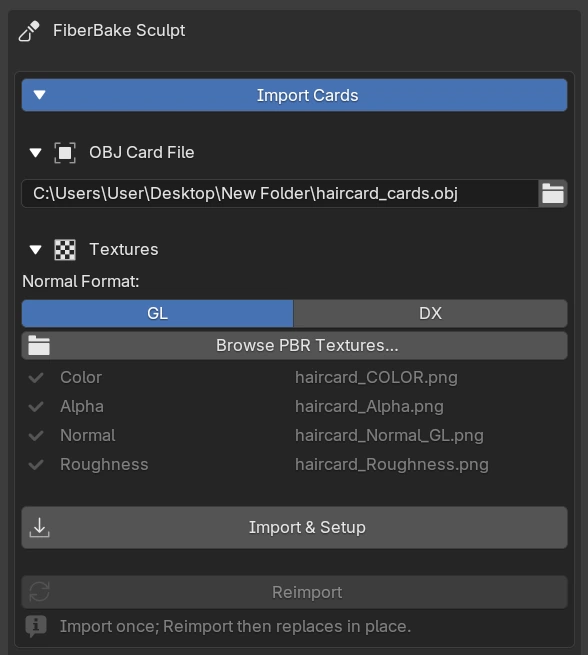Viewport: 588px width, 655px height.
Task: Click the Textures heading text
Action: coord(124,249)
